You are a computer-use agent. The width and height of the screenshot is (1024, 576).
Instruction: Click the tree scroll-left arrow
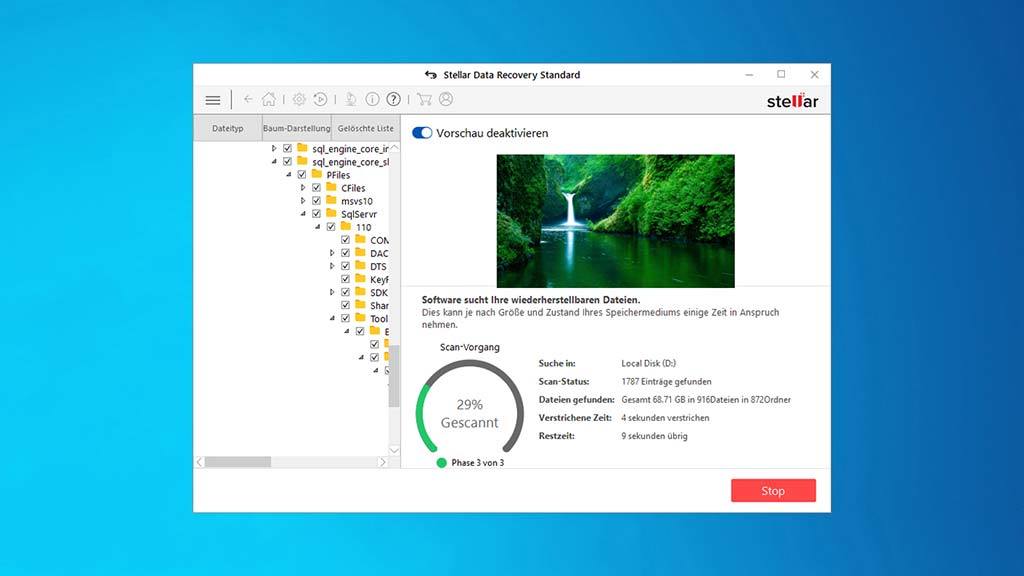click(x=200, y=462)
